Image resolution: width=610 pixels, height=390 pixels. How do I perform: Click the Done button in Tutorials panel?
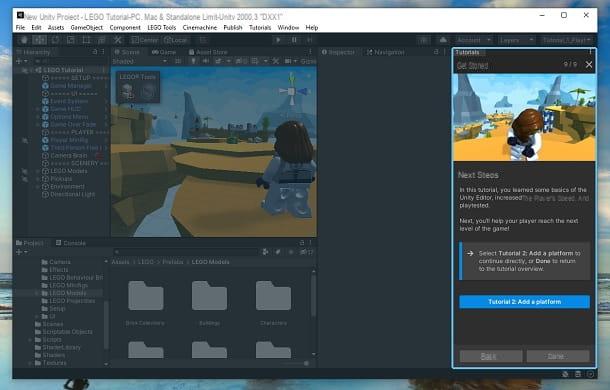(558, 356)
